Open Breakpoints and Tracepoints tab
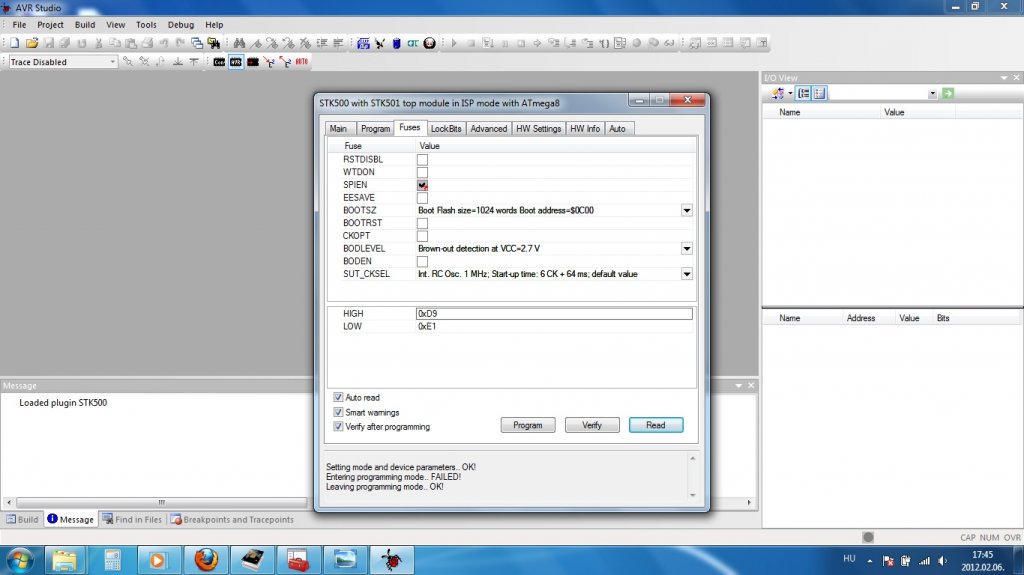This screenshot has width=1024, height=575. tap(232, 519)
